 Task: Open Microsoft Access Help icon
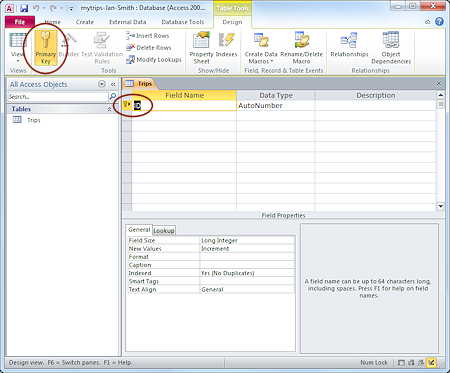click(x=440, y=22)
